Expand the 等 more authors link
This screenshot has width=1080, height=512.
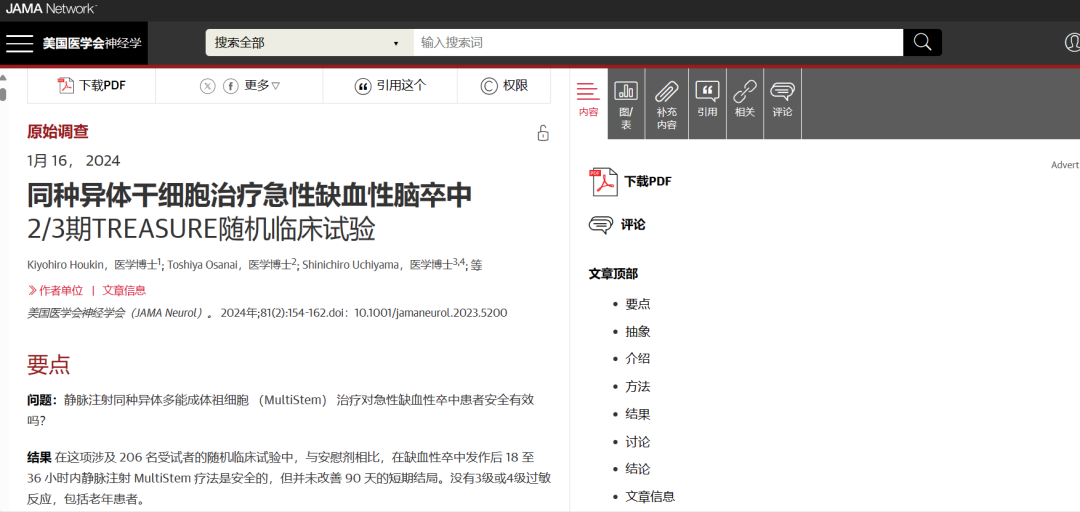click(477, 265)
